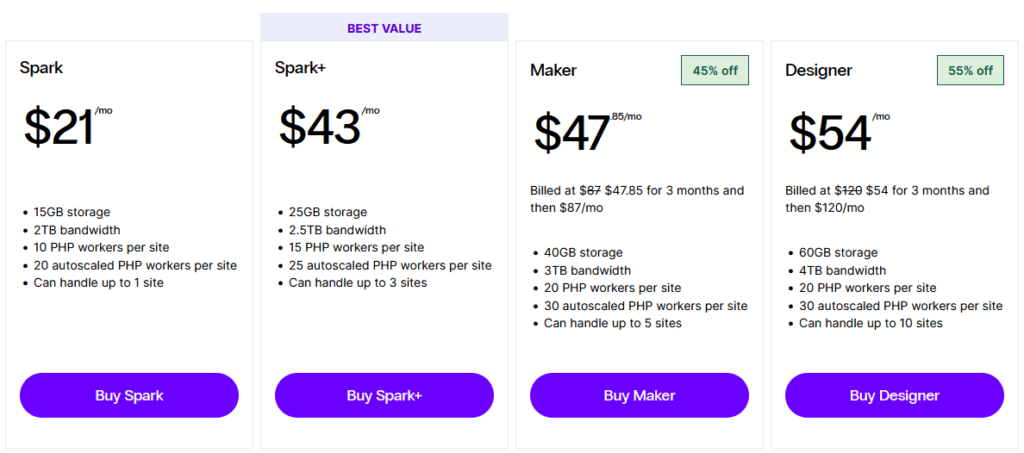Click the $43 per month price
Viewport: 1024px width, 453px height.
pos(329,125)
